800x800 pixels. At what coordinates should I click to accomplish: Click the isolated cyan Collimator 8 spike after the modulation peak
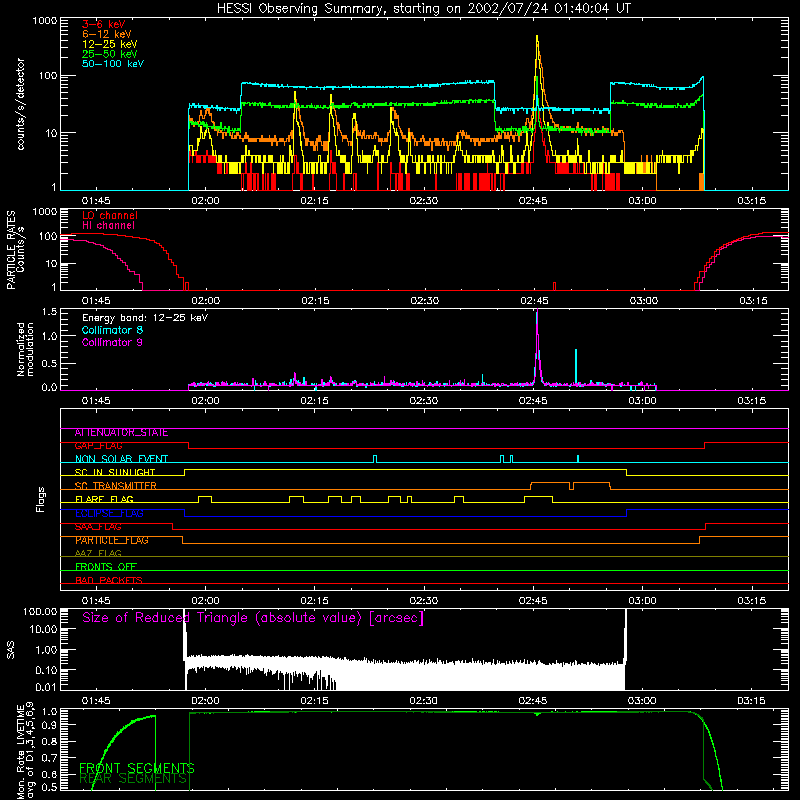576,366
